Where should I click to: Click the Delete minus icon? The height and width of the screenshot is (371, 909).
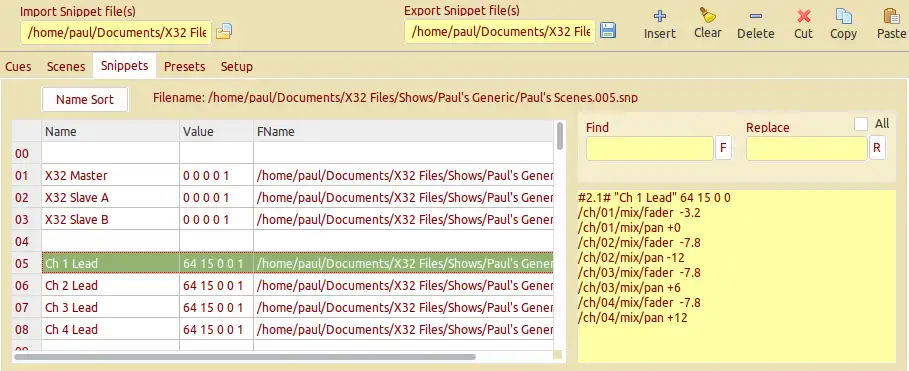[756, 16]
